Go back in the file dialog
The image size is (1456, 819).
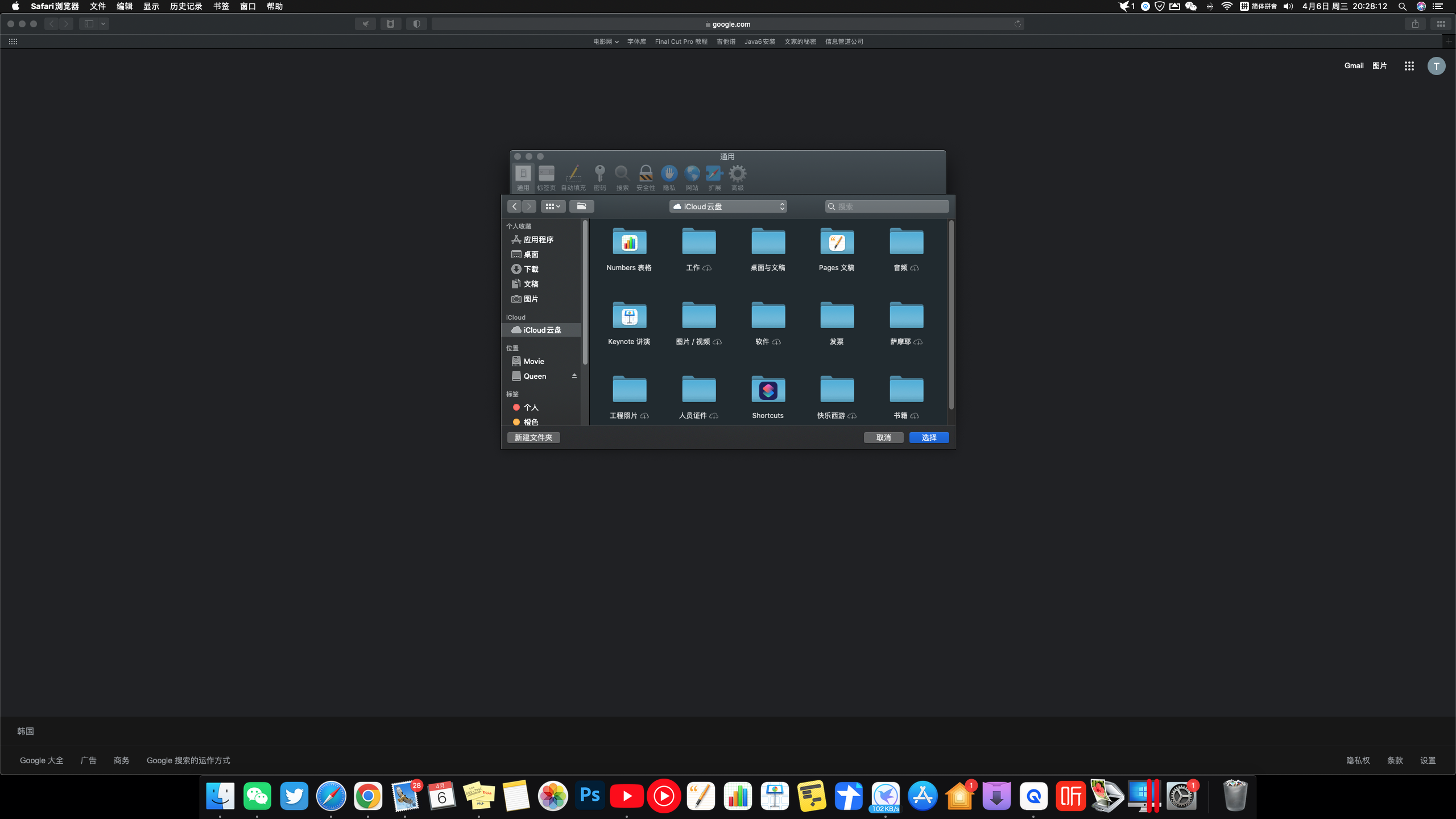click(514, 206)
